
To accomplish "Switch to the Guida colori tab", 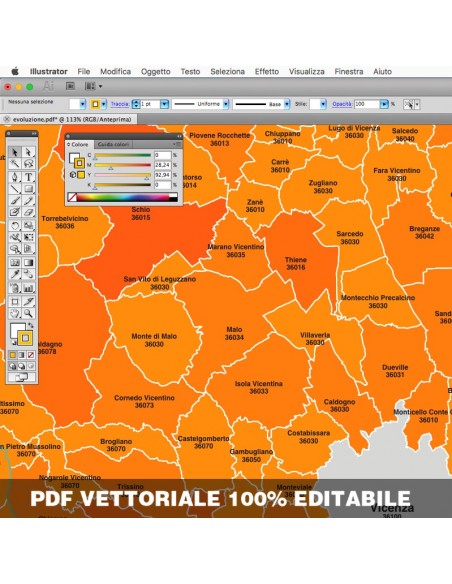I will 114,144.
